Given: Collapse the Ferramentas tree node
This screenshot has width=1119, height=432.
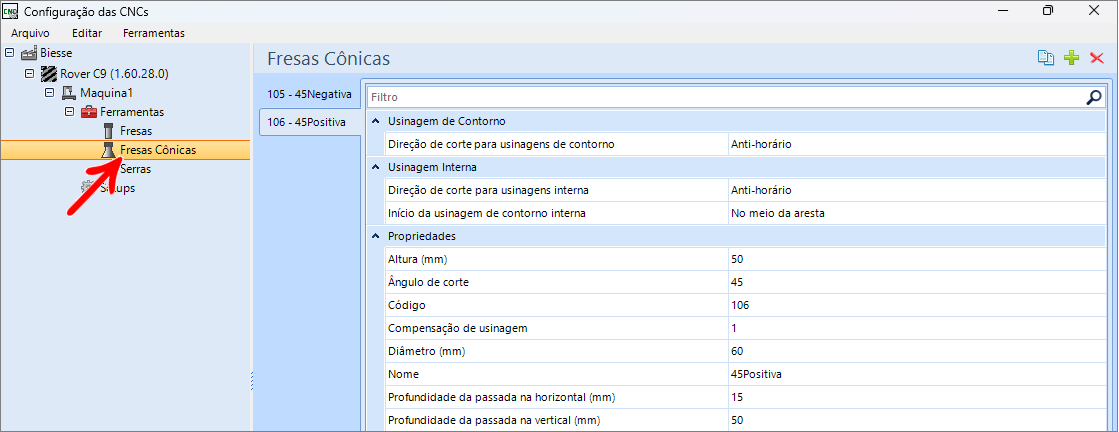Looking at the screenshot, I should (69, 112).
